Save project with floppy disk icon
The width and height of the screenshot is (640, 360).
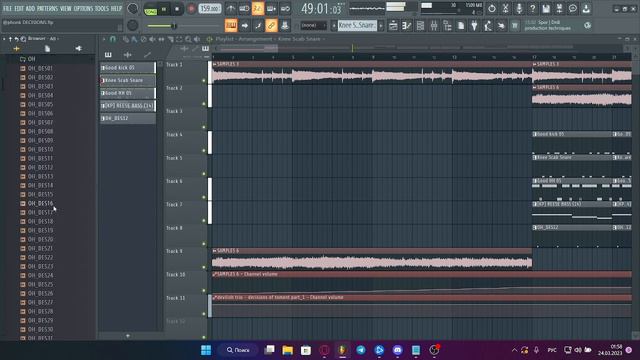546,9
